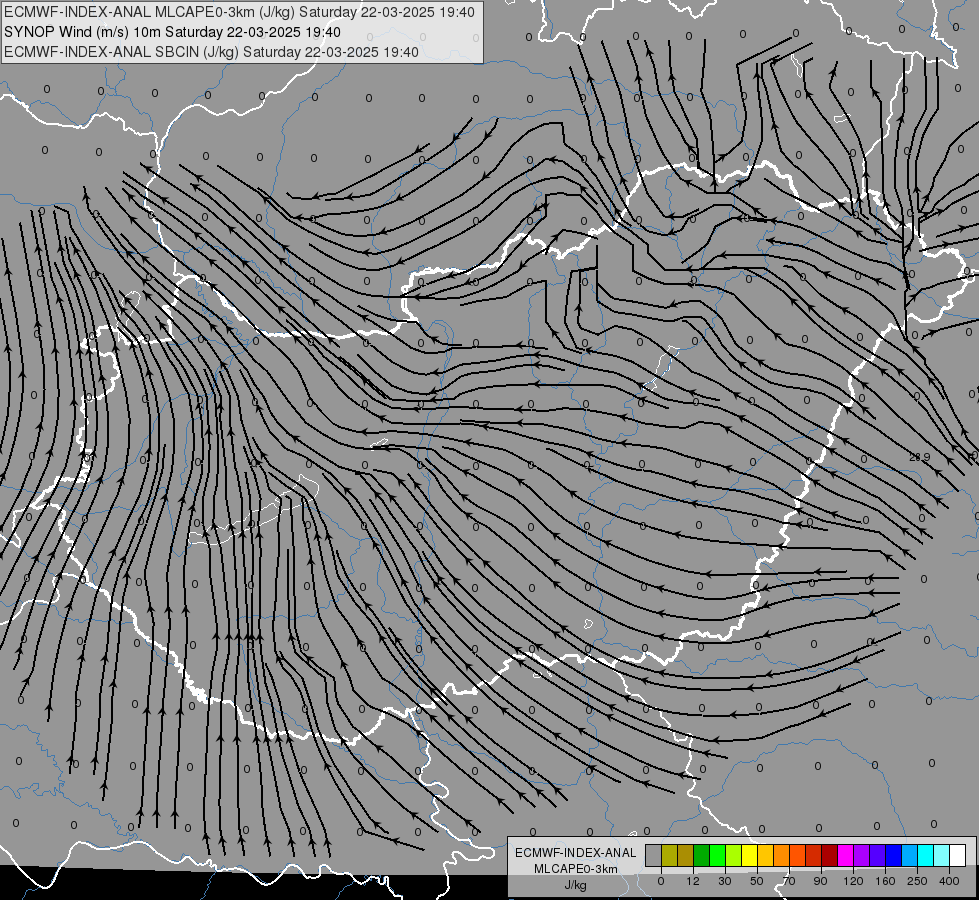Click the legend value label 70
The image size is (979, 900).
[x=789, y=881]
